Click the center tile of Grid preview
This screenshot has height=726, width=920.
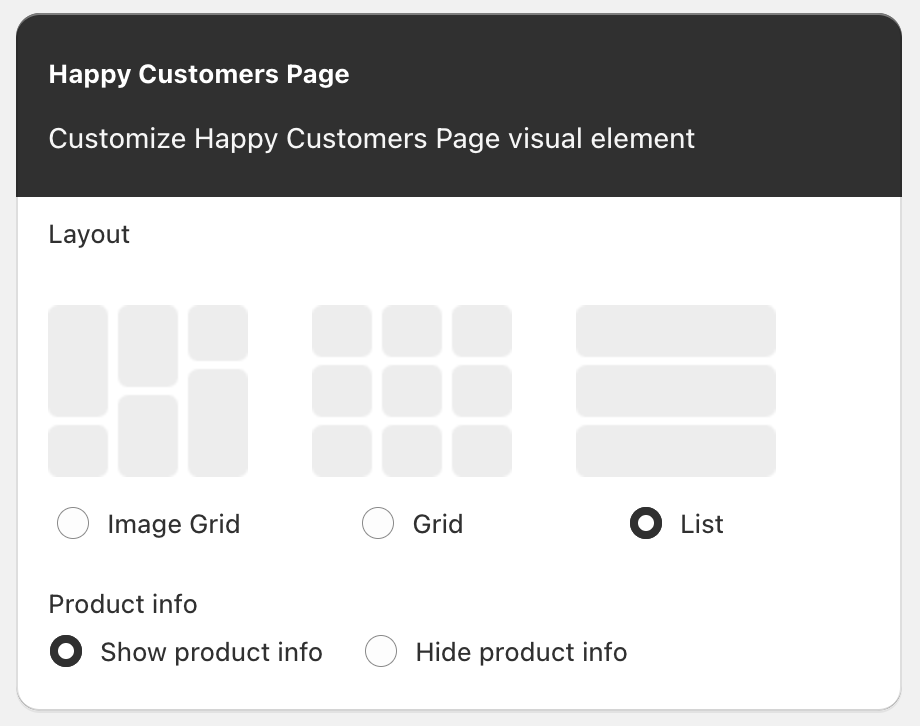click(x=411, y=391)
